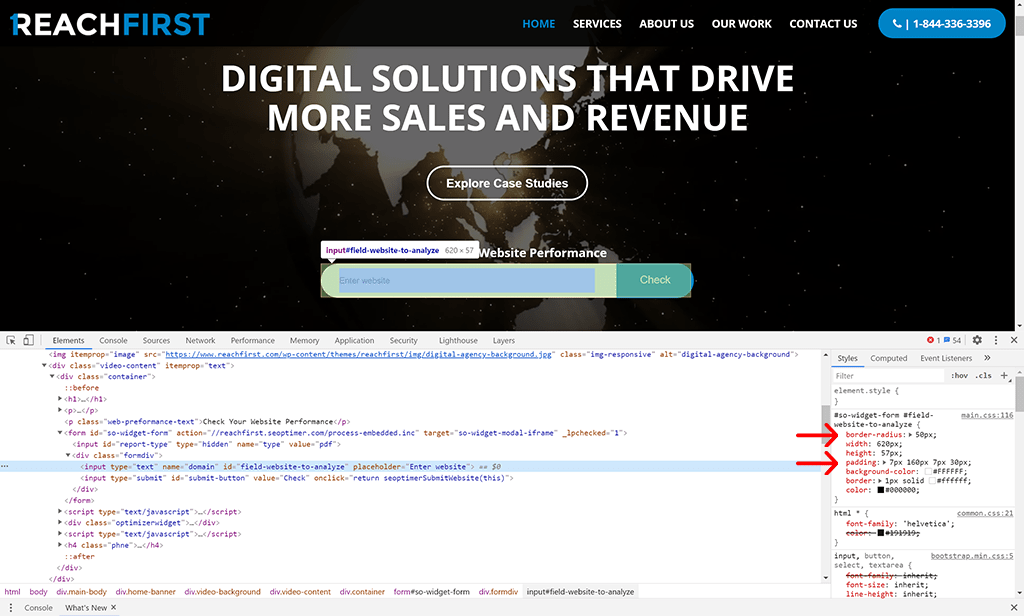Close the What's New drawer tab
Viewport: 1024px width, 616px height.
pyautogui.click(x=114, y=608)
